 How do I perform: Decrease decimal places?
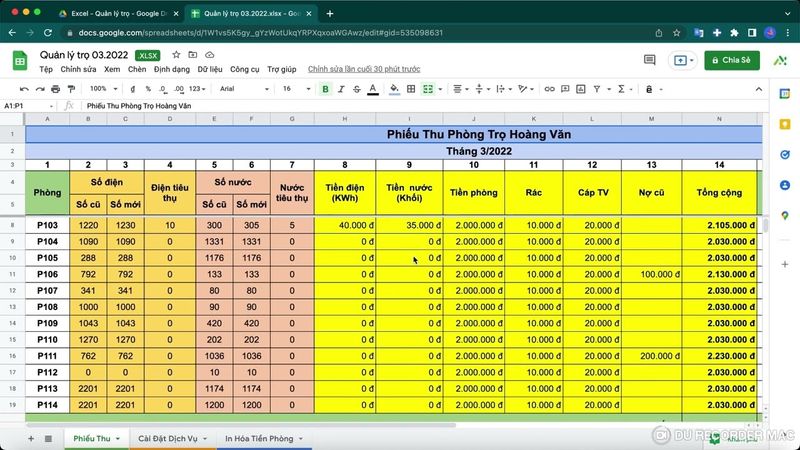[x=163, y=89]
